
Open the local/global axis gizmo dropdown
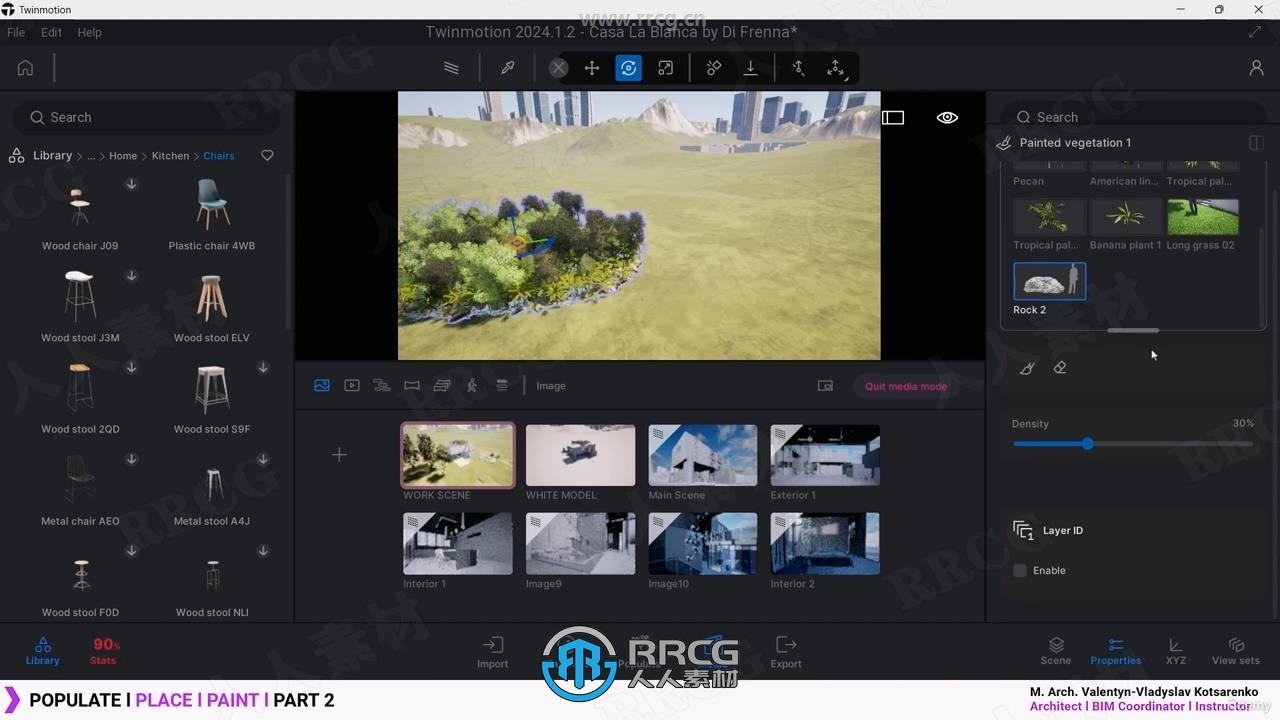coord(835,68)
